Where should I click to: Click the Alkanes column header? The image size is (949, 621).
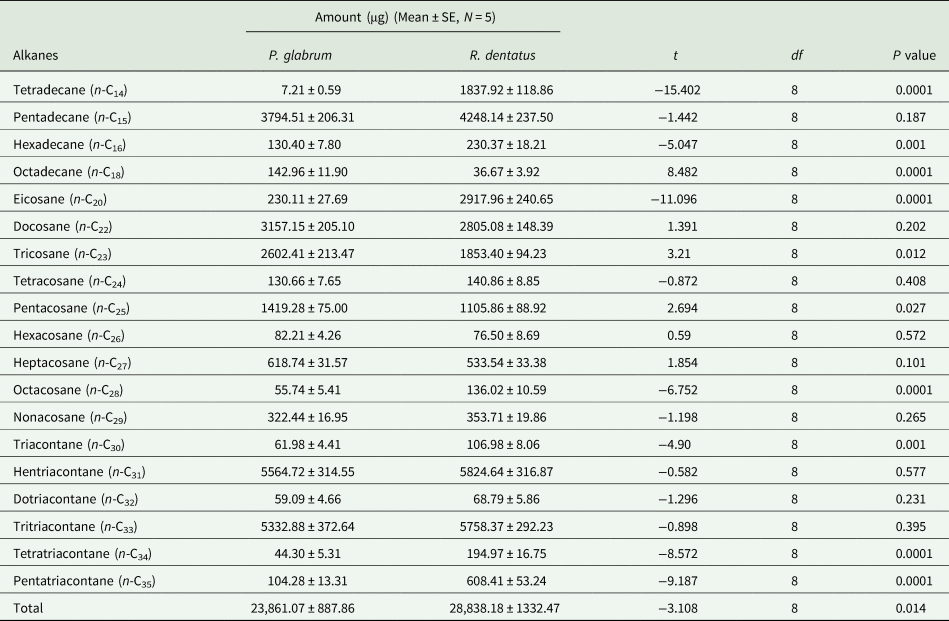click(36, 56)
